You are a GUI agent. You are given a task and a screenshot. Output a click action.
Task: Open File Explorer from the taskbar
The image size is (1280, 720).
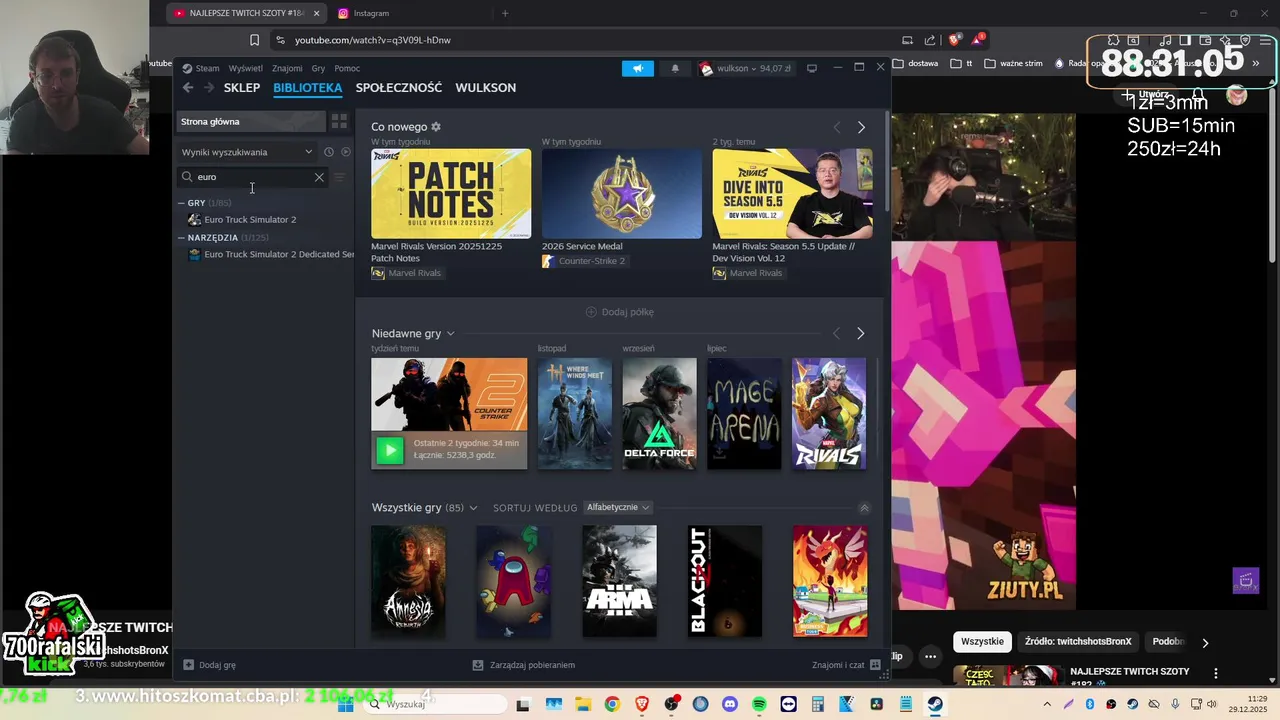click(x=583, y=704)
